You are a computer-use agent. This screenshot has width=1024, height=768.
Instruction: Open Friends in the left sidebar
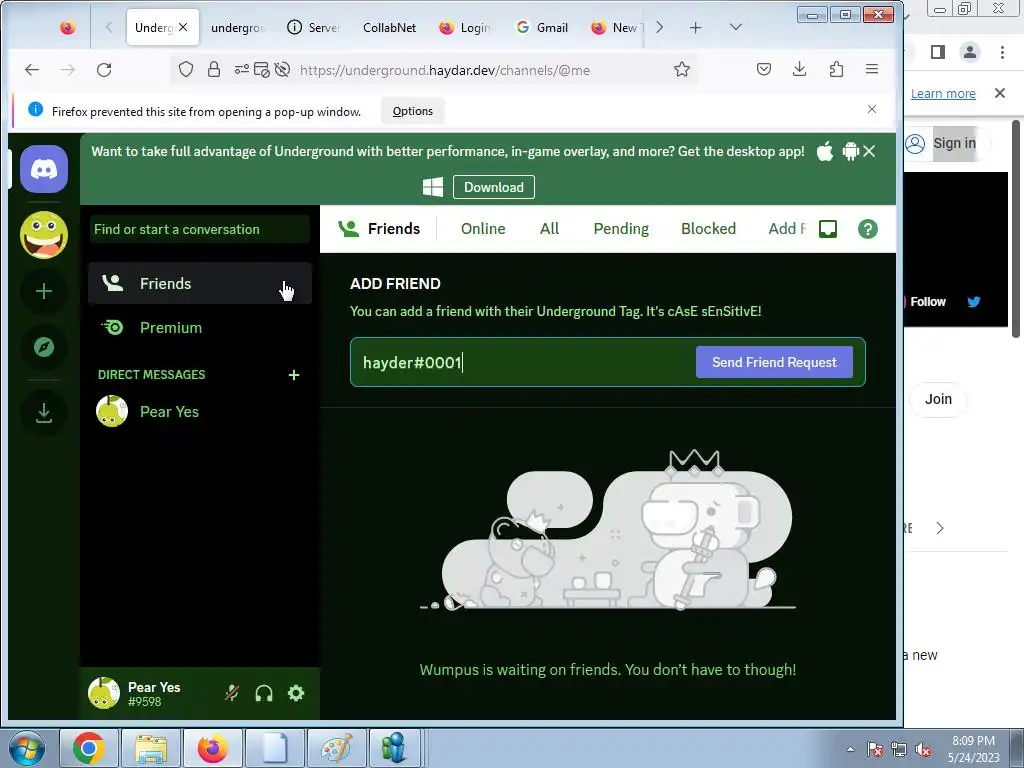click(x=200, y=283)
